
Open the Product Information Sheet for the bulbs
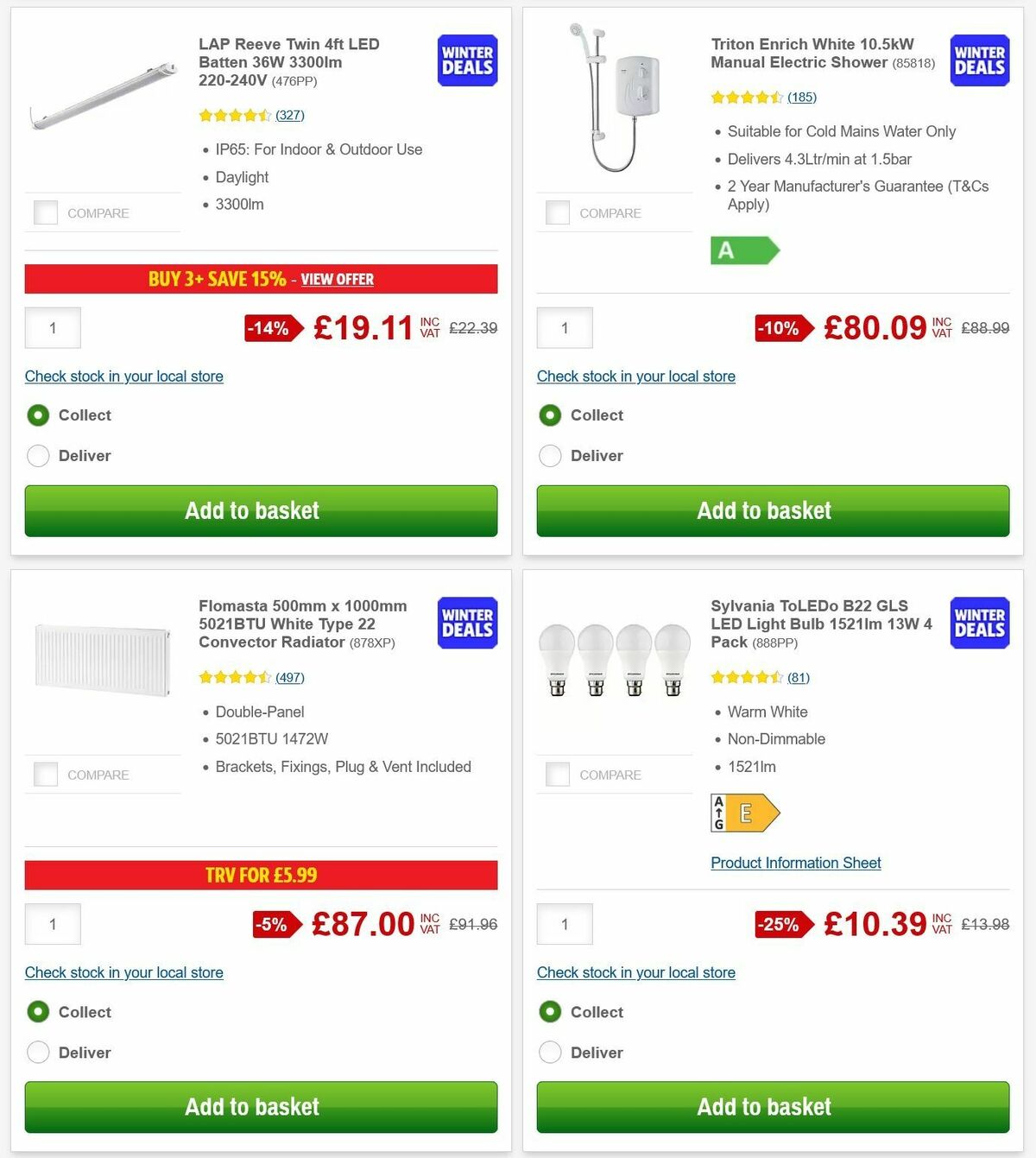(795, 863)
